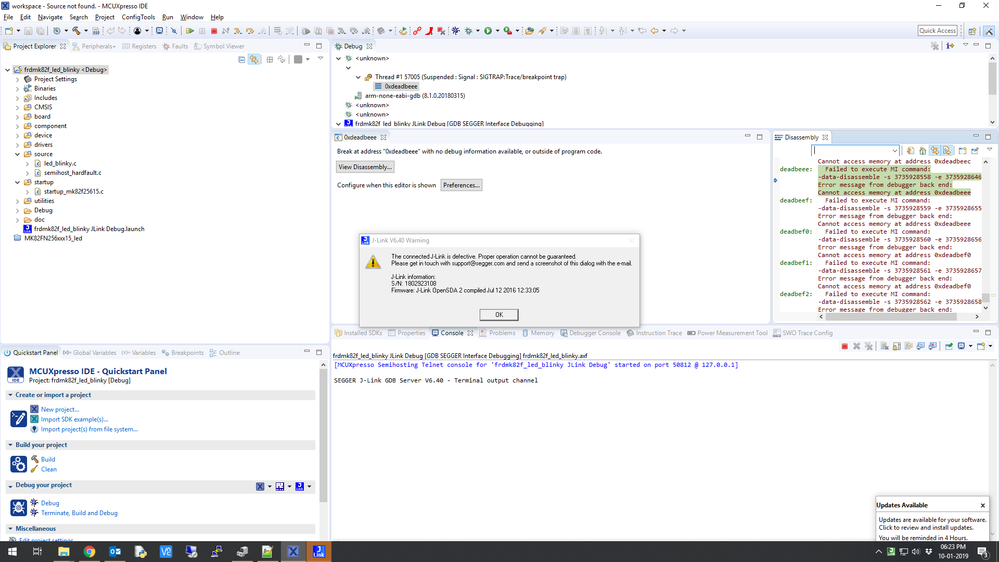
Task: Click the Windows Start button
Action: click(x=12, y=552)
